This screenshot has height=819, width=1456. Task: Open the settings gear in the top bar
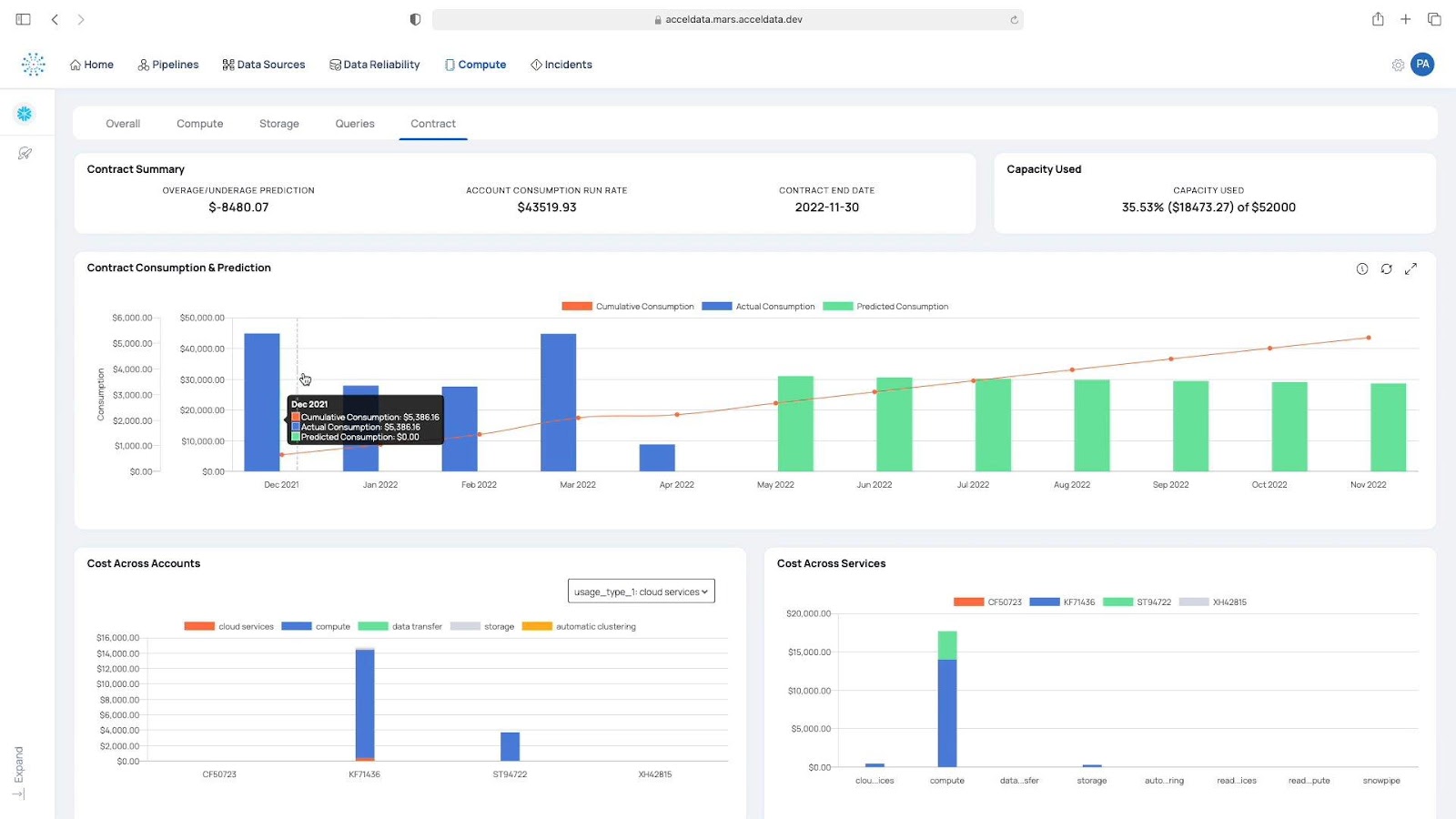[x=1398, y=65]
